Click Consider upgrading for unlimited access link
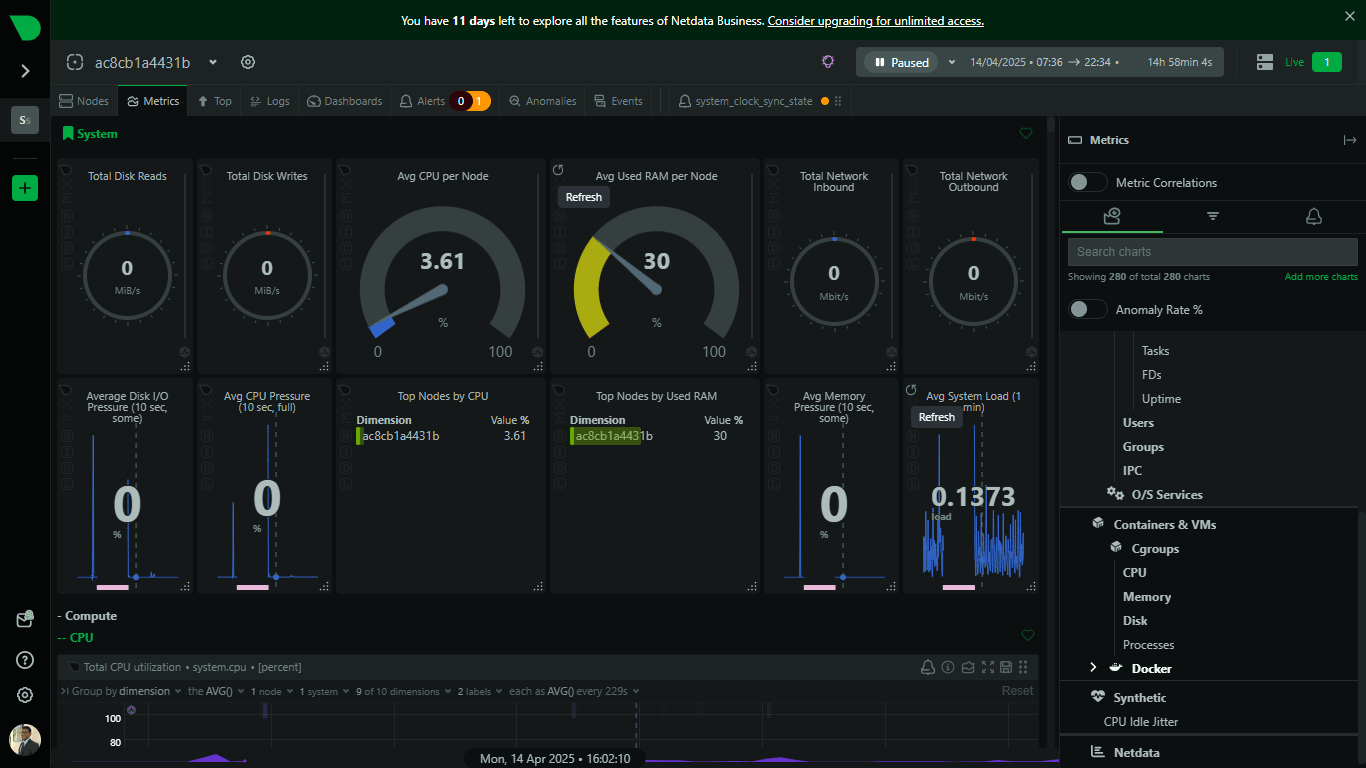This screenshot has height=768, width=1366. 876,20
